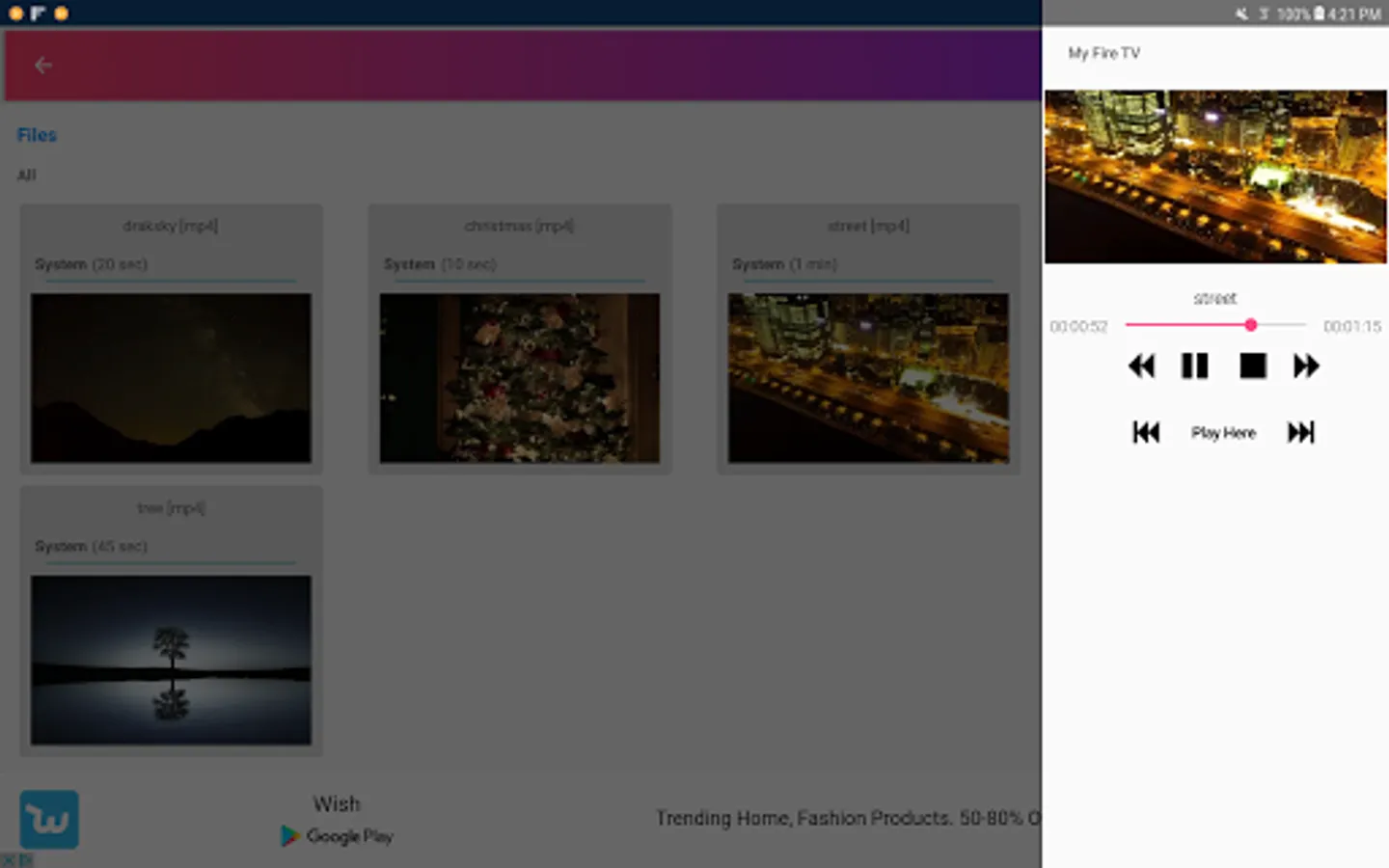Pause the street video playback
The image size is (1389, 868).
(x=1195, y=366)
